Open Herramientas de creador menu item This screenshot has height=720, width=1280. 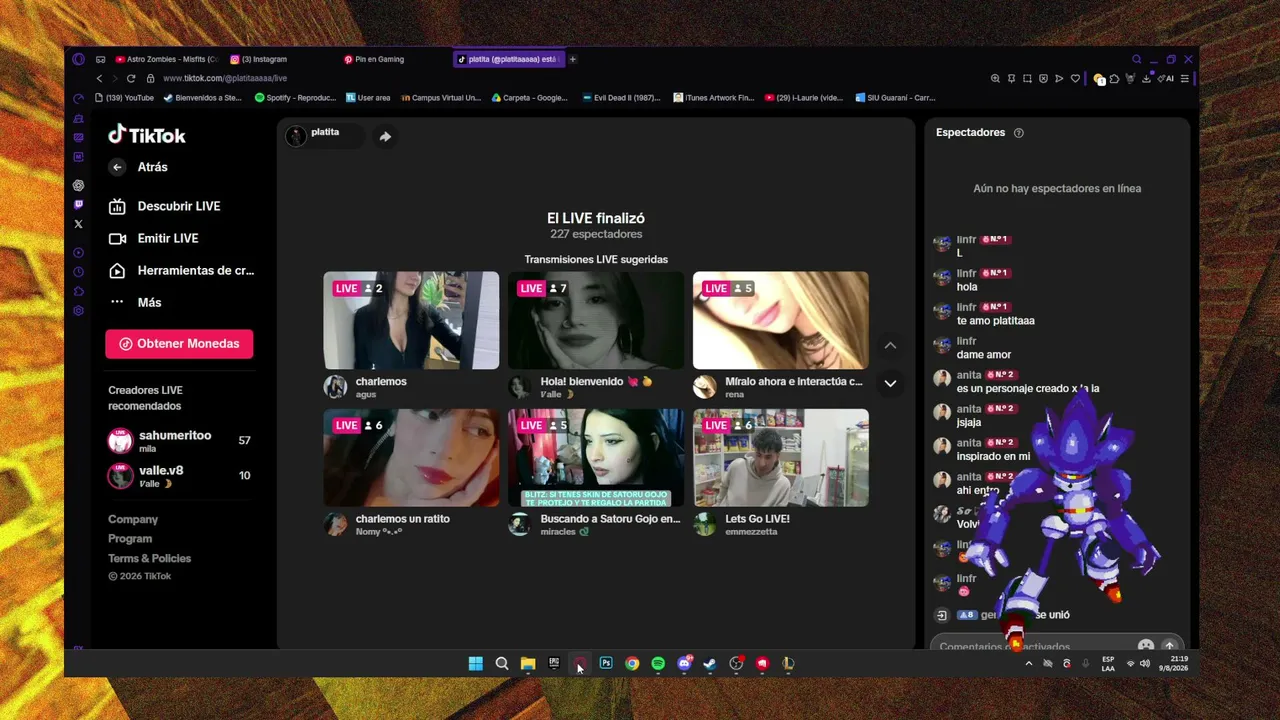point(181,270)
